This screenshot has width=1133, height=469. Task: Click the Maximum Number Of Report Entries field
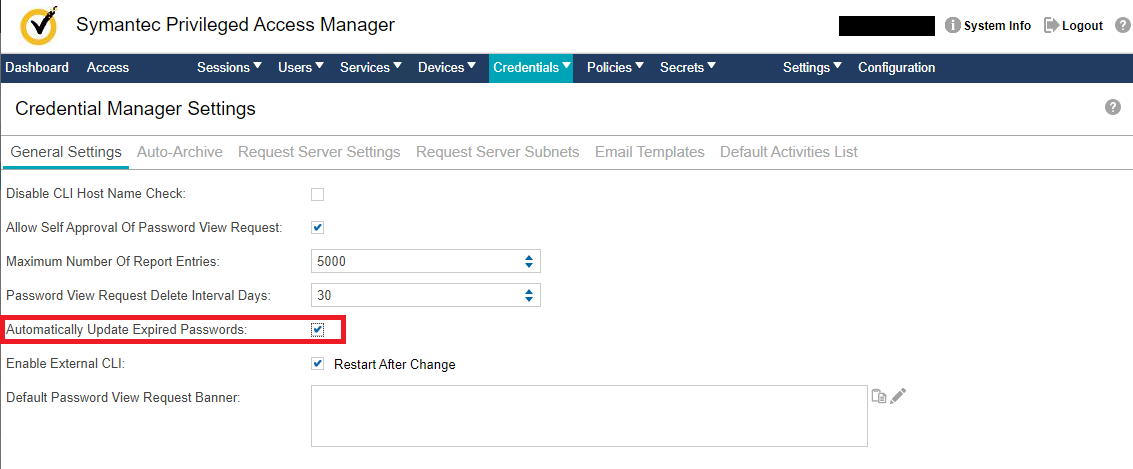pos(426,261)
